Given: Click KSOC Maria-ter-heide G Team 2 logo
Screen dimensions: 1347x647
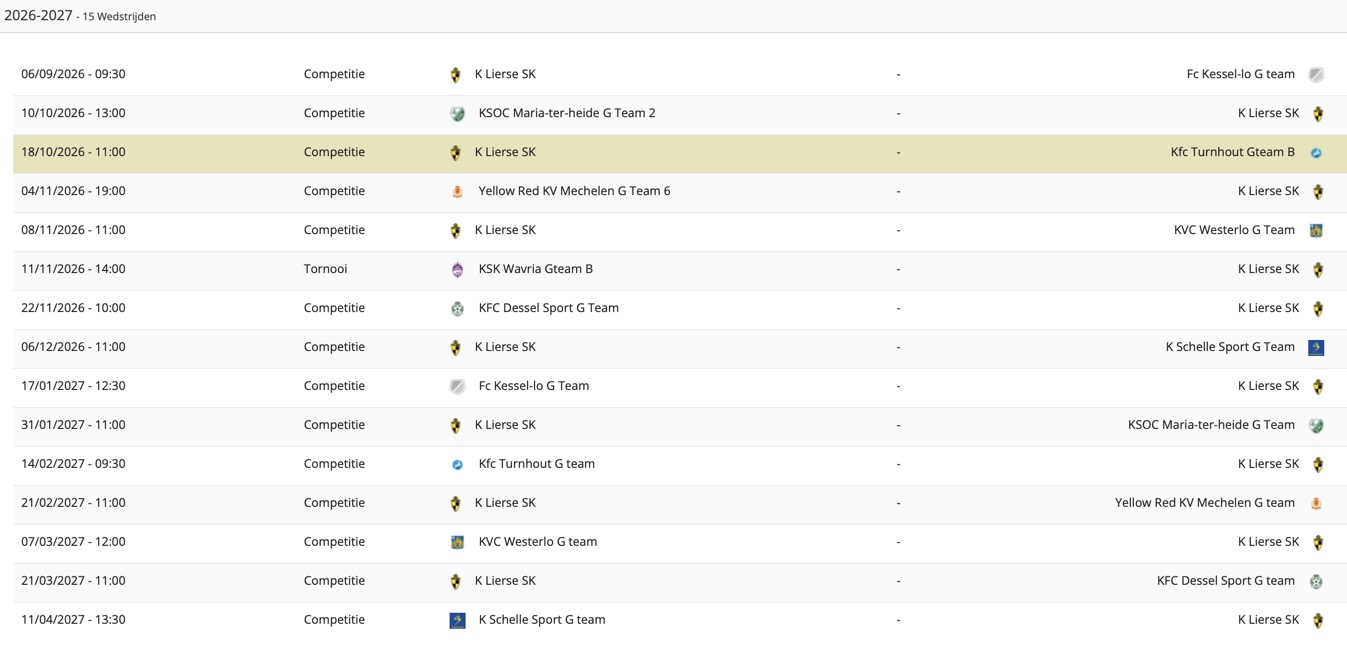Looking at the screenshot, I should 457,114.
